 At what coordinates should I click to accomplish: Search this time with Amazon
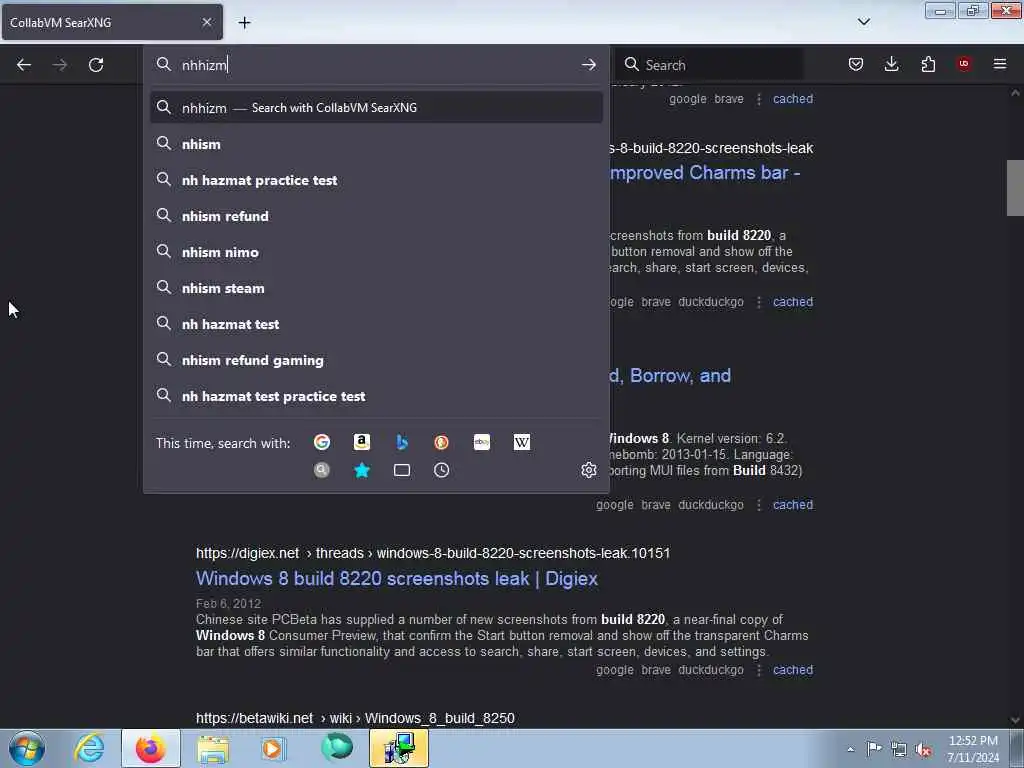362,442
